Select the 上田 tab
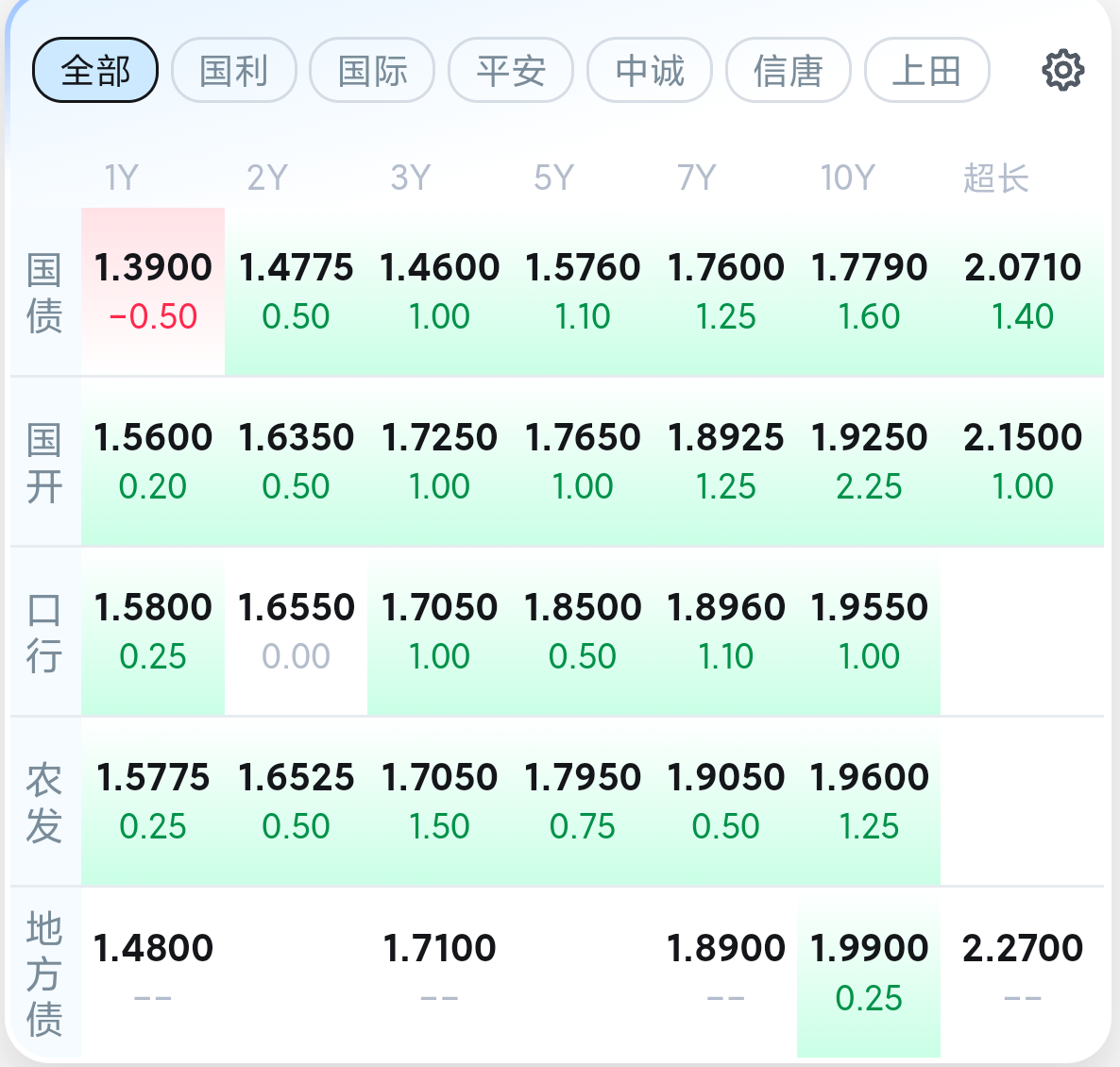The height and width of the screenshot is (1067, 1120). [926, 70]
